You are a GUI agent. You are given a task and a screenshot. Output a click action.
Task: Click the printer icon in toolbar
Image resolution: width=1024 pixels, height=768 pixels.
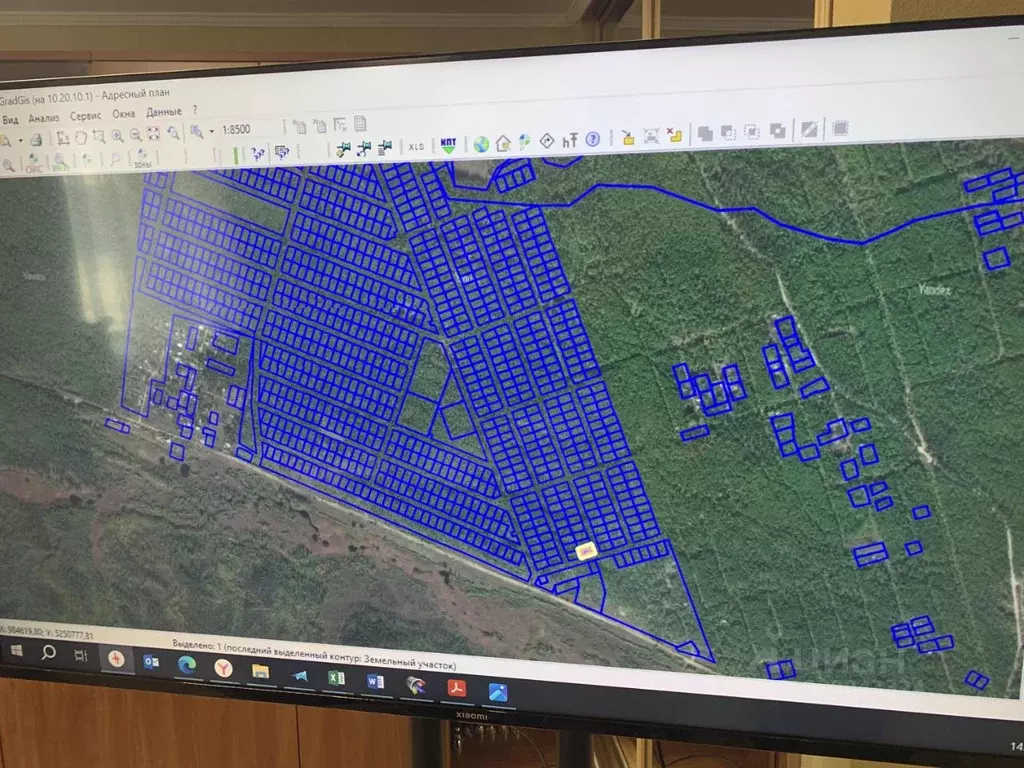pos(37,140)
